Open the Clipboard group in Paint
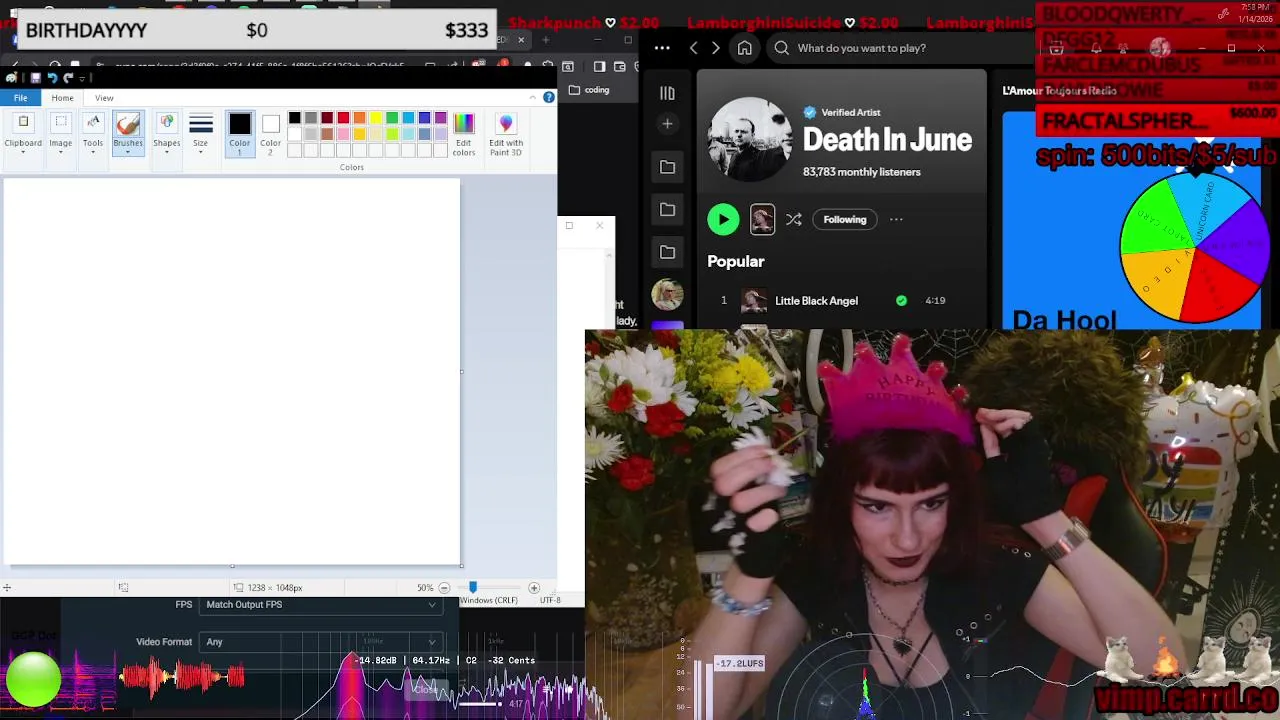 click(23, 132)
